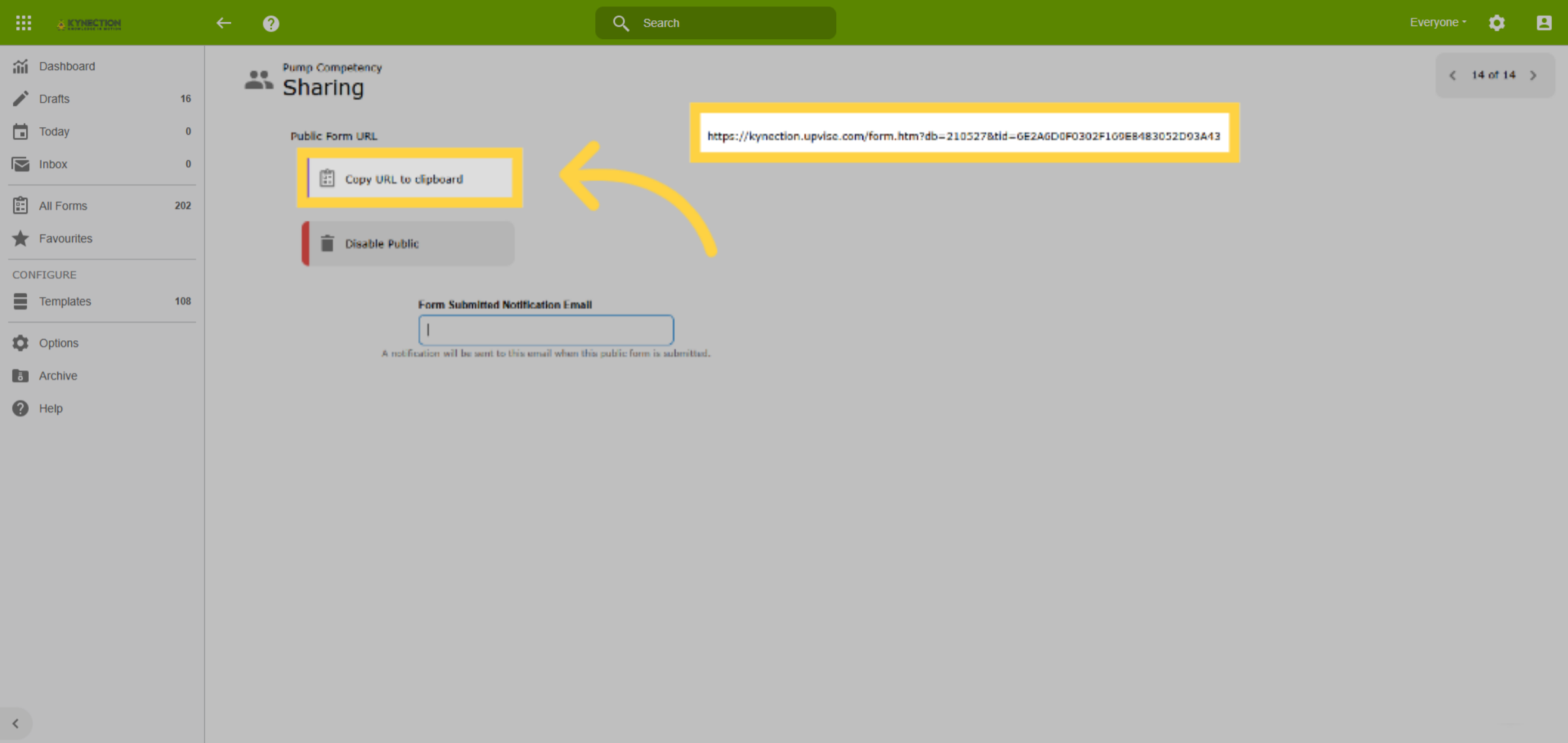Screen dimensions: 1568x743
Task: Click the Favourites star icon
Action: point(21,238)
